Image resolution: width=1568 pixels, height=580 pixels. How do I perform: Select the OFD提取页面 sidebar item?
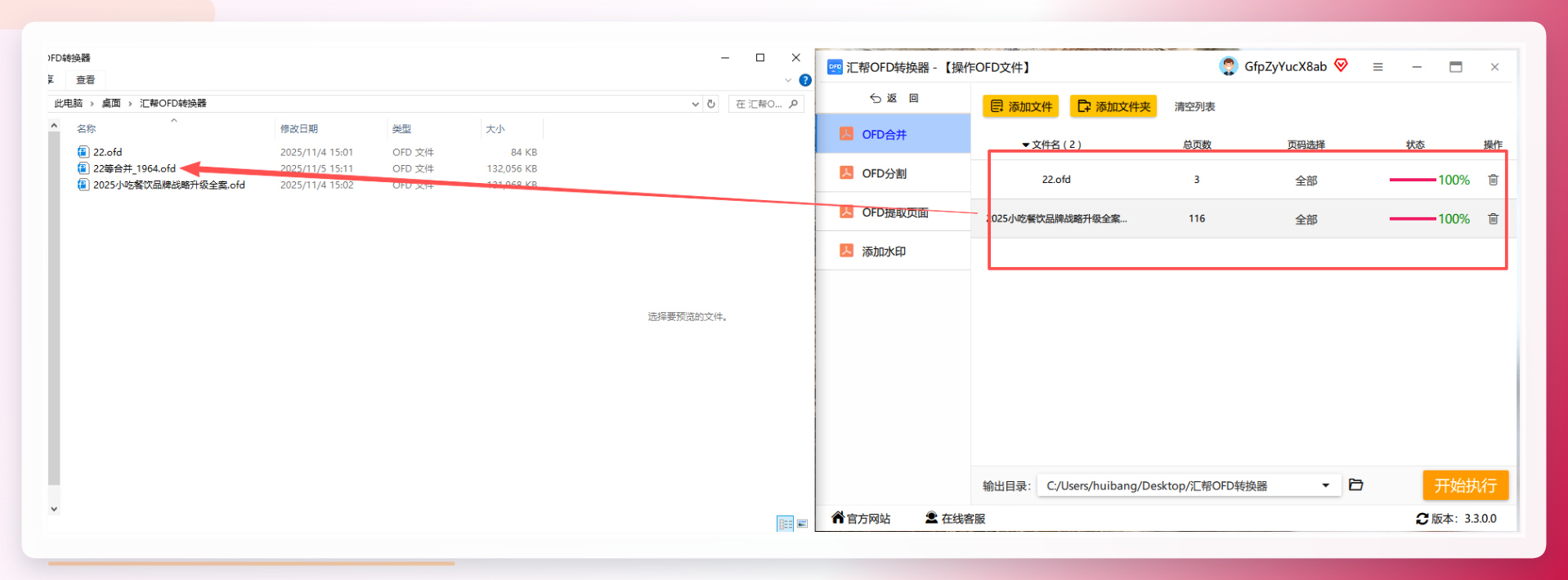[894, 212]
